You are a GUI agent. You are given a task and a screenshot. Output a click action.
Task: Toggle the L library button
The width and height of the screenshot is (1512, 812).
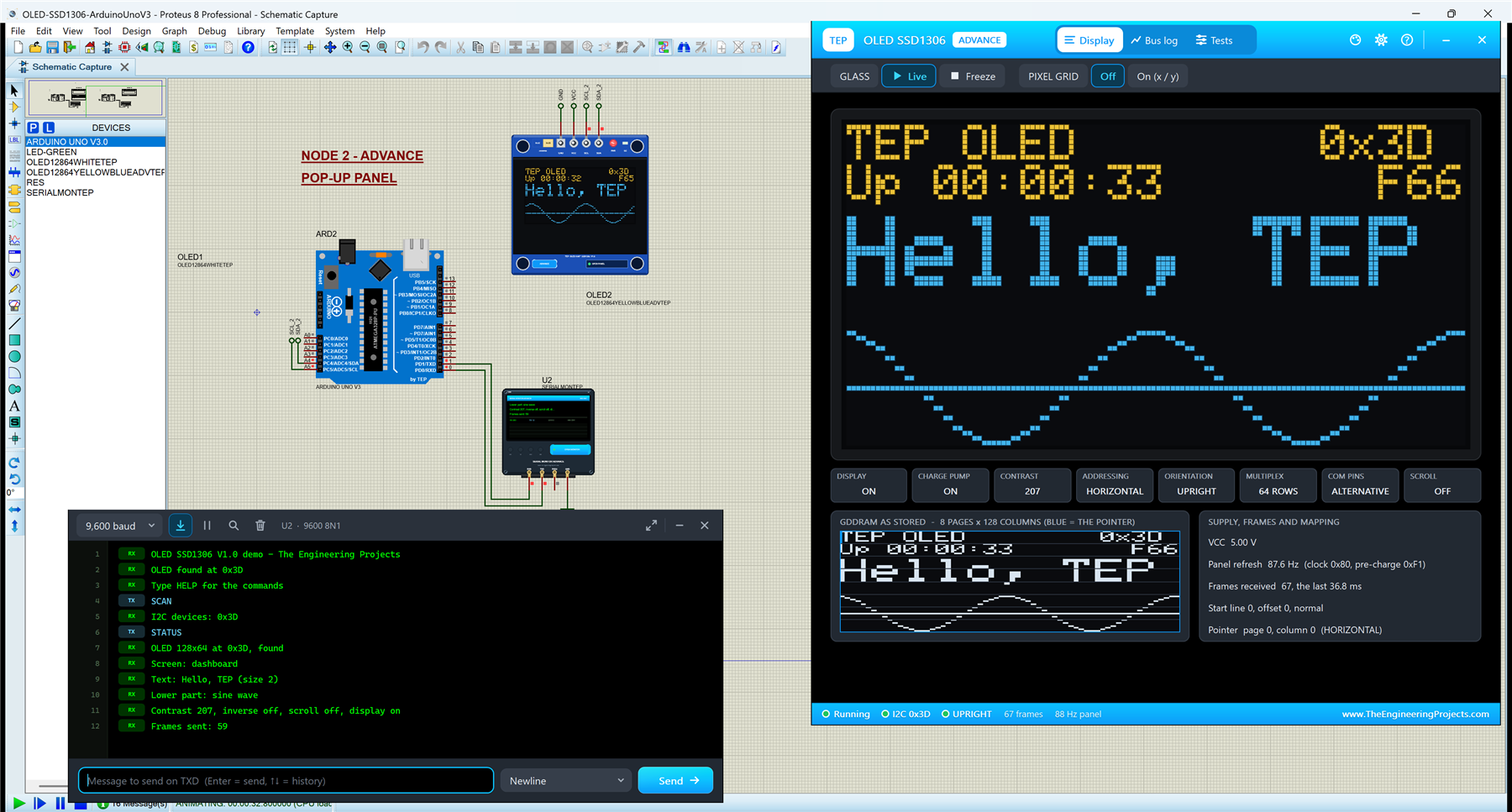point(49,128)
